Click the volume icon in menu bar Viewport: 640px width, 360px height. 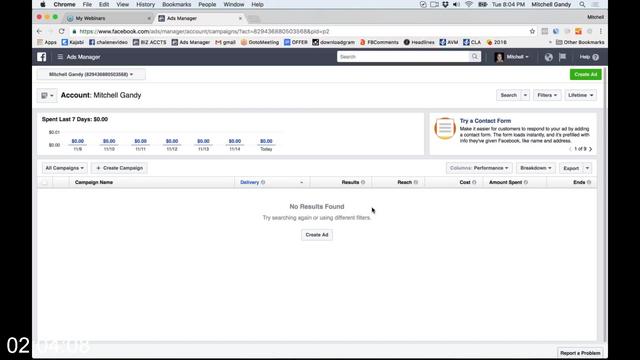pyautogui.click(x=456, y=4)
